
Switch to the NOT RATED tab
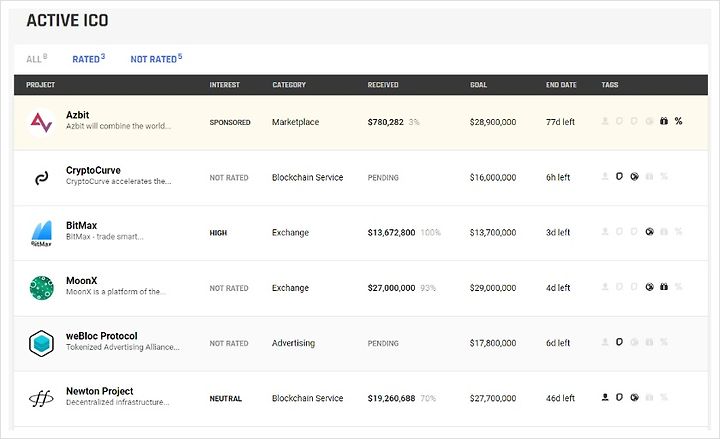(x=156, y=58)
